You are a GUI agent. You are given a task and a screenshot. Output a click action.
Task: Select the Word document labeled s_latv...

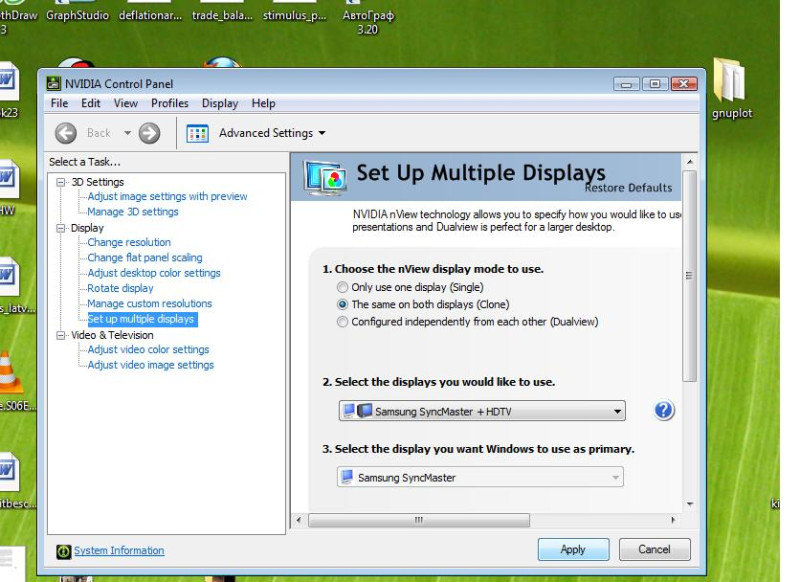pos(10,286)
